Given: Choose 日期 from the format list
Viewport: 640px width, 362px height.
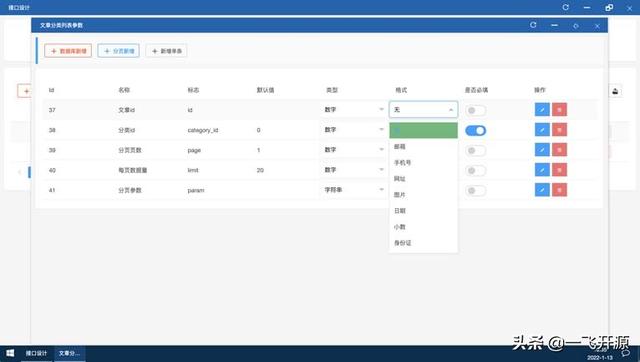Looking at the screenshot, I should pyautogui.click(x=423, y=211).
